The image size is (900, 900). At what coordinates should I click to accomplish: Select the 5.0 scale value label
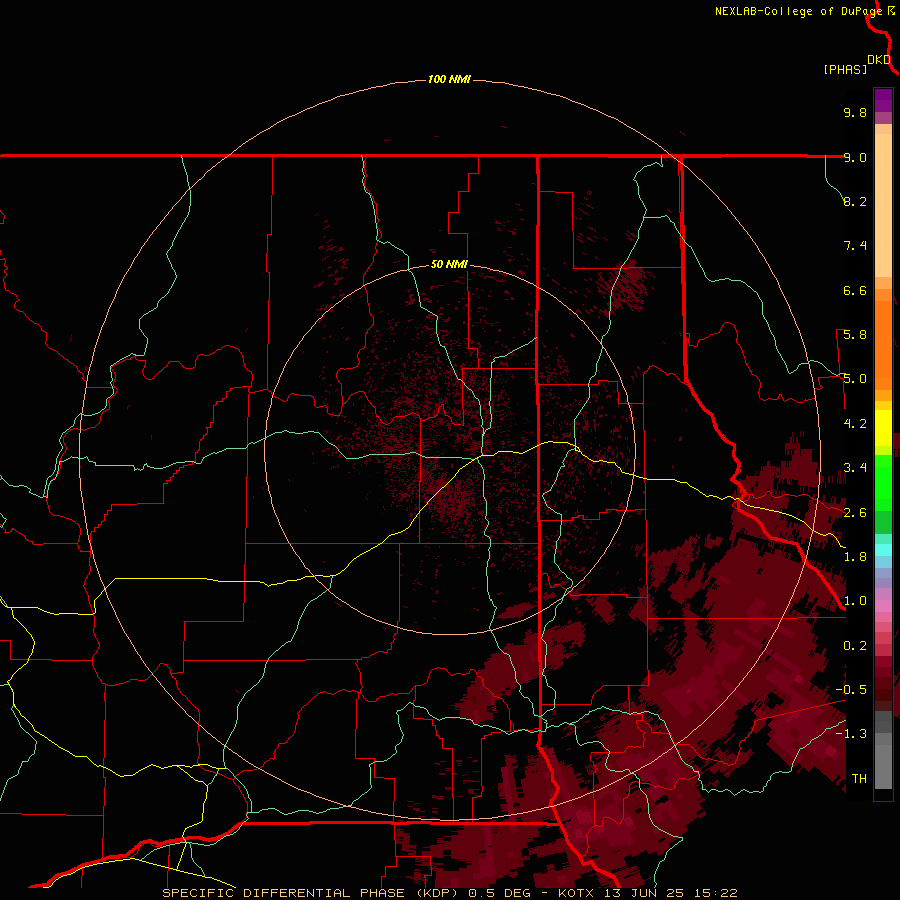855,379
